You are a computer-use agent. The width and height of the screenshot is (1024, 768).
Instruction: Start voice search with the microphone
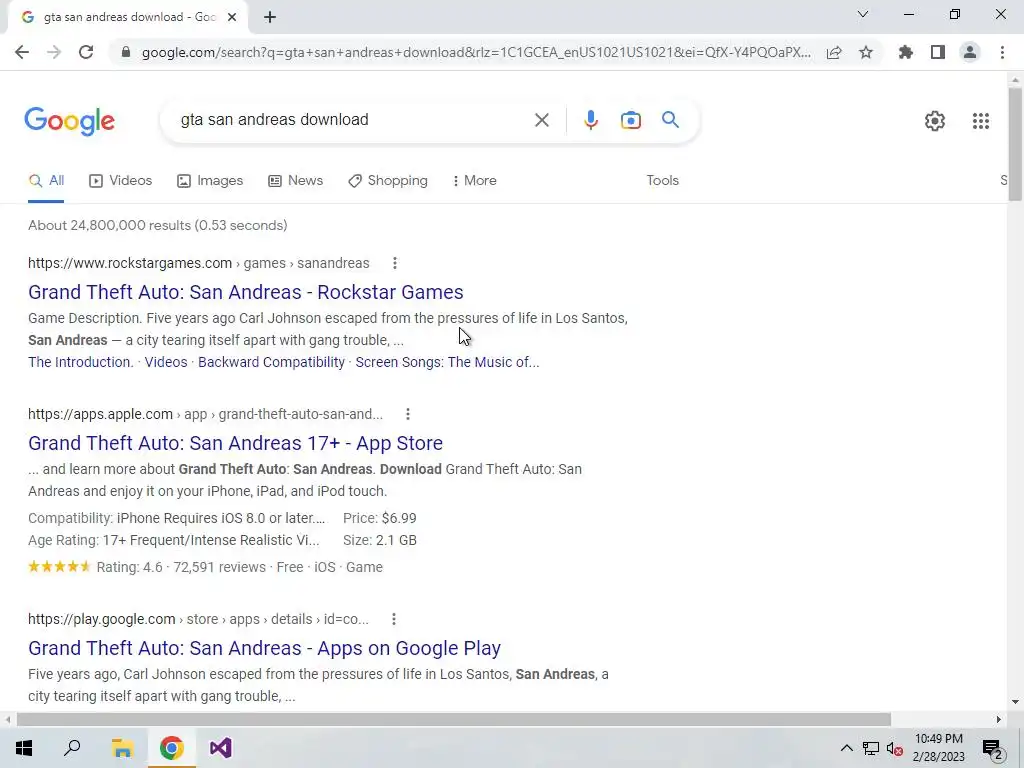coord(590,120)
